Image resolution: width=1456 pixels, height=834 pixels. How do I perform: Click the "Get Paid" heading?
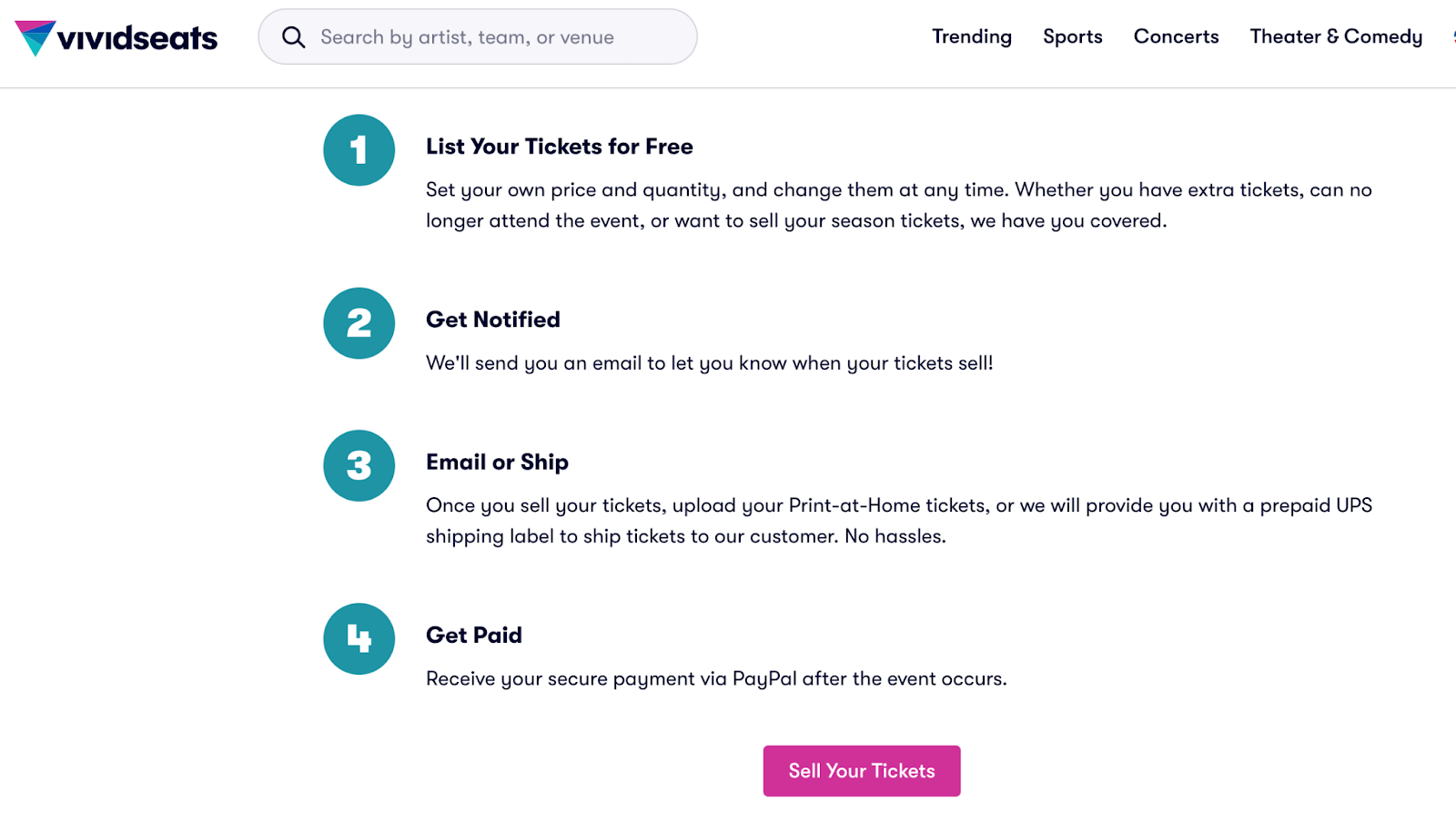tap(473, 636)
